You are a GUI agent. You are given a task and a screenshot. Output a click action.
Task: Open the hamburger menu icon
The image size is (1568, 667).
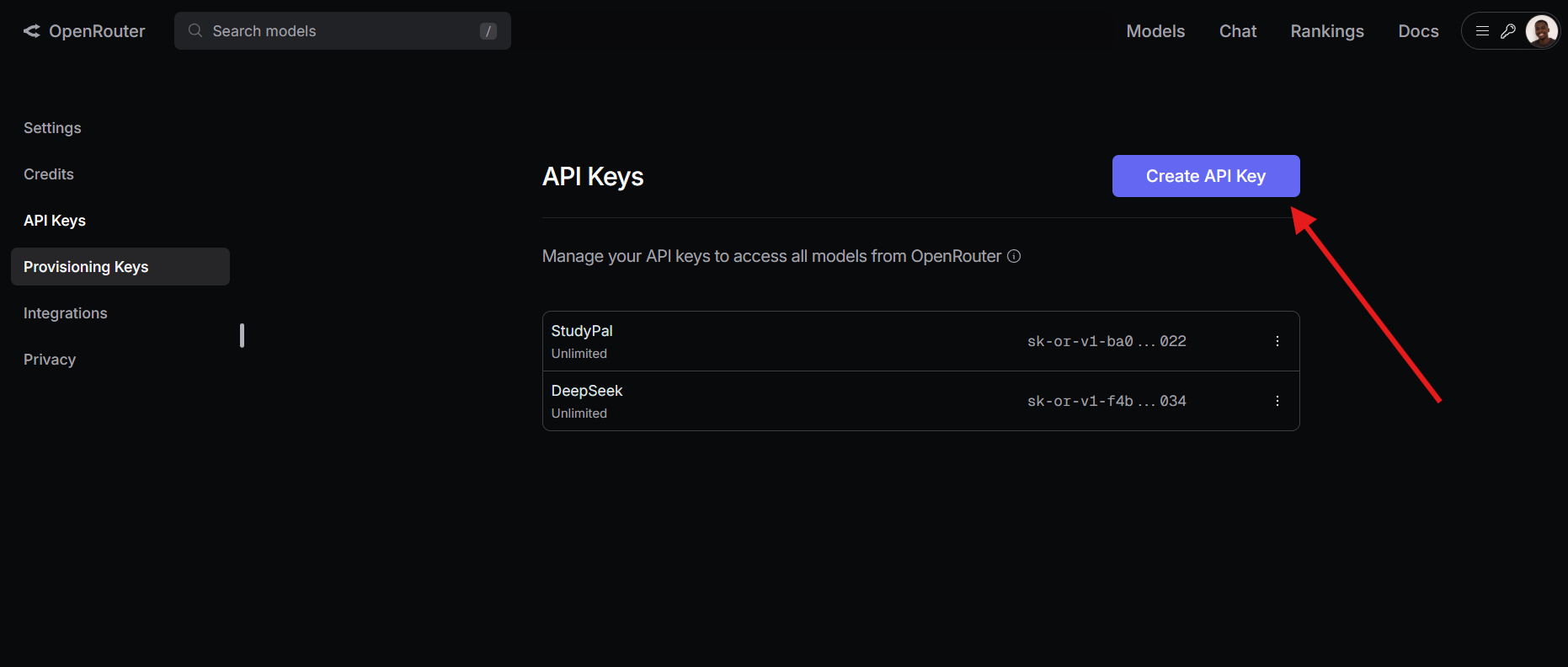pyautogui.click(x=1483, y=31)
